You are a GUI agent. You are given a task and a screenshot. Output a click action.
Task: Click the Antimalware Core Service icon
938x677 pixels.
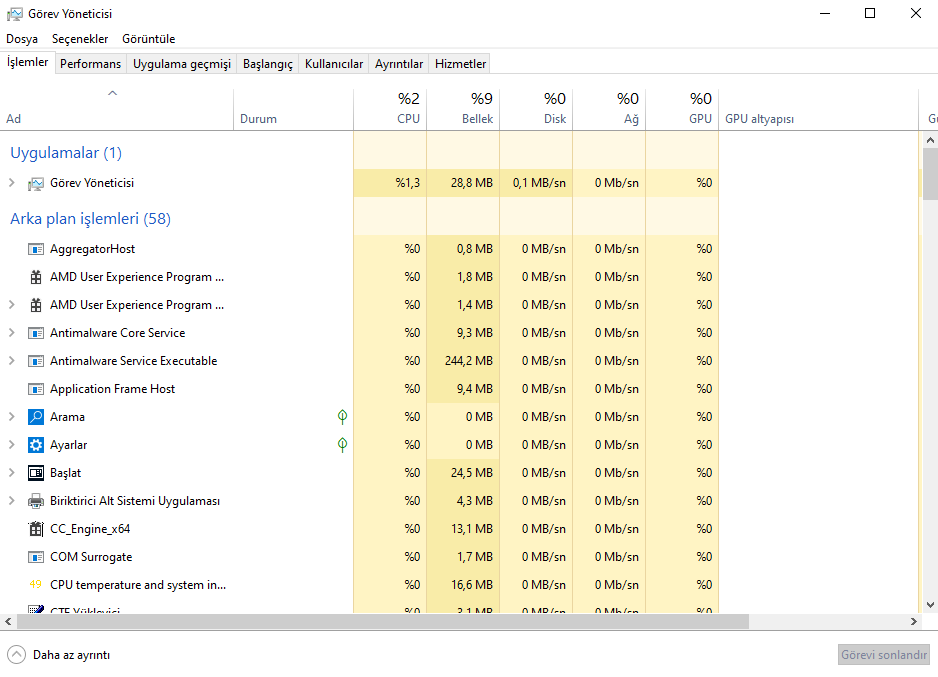coord(36,333)
